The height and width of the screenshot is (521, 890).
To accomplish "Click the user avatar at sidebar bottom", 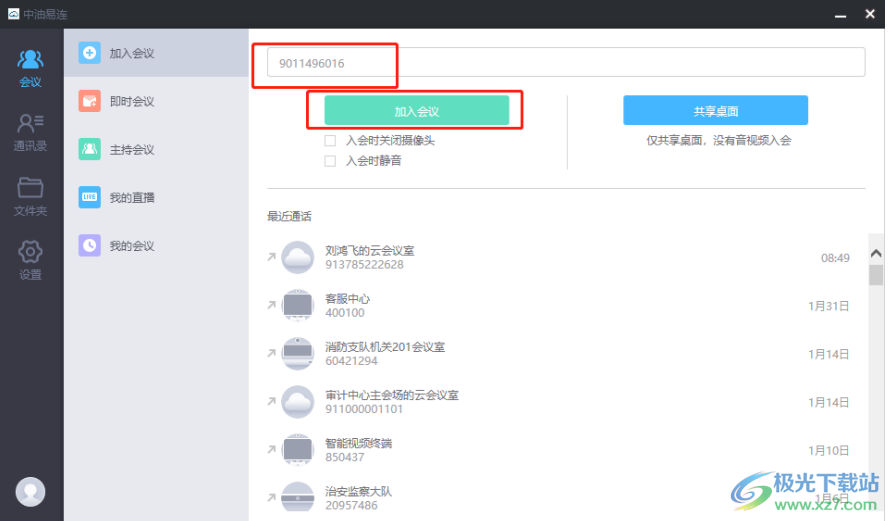I will [x=31, y=491].
